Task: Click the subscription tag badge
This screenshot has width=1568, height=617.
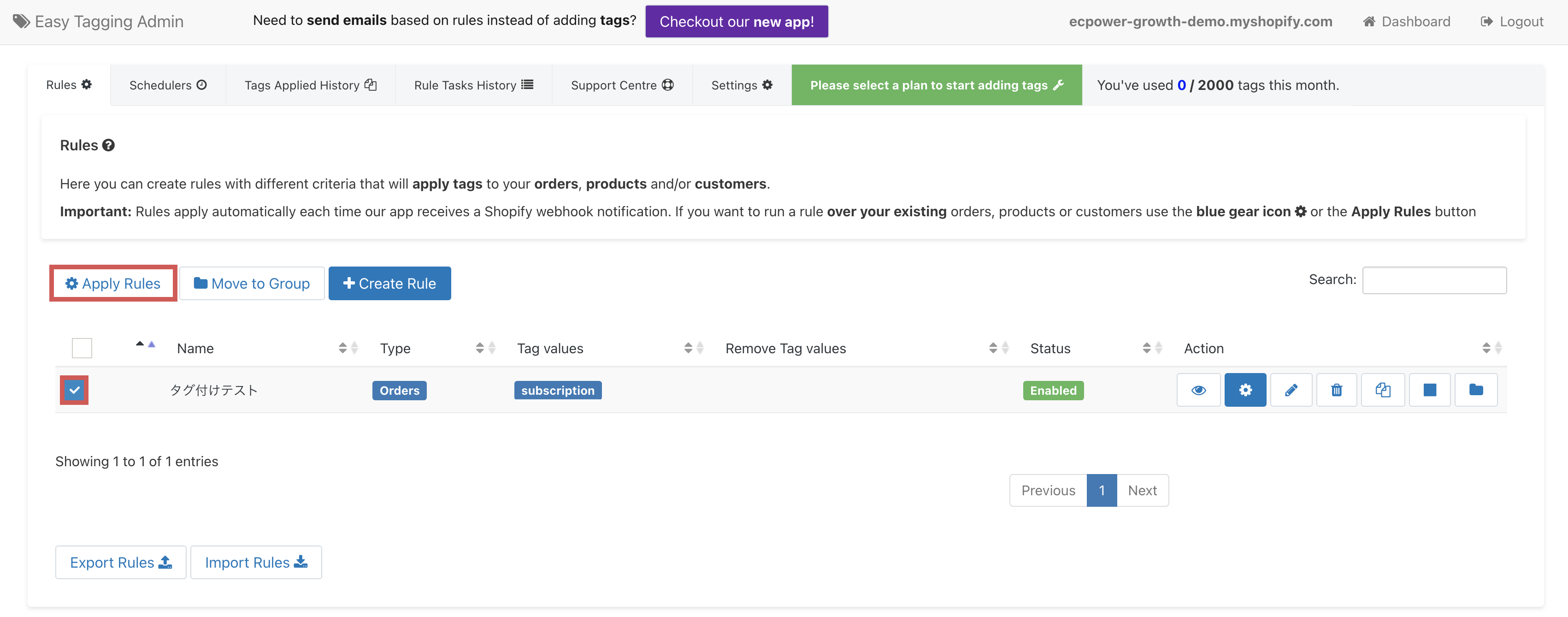Action: click(x=558, y=391)
